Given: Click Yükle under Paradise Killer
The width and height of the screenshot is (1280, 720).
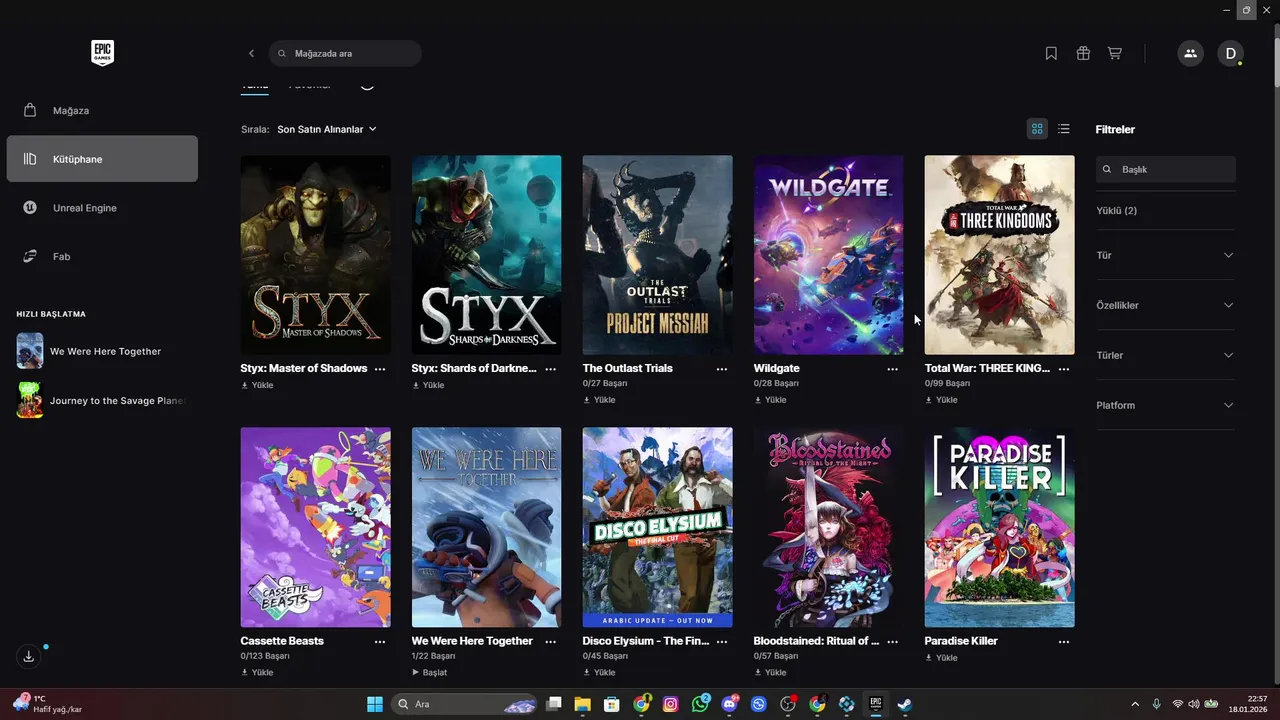Looking at the screenshot, I should pyautogui.click(x=941, y=658).
